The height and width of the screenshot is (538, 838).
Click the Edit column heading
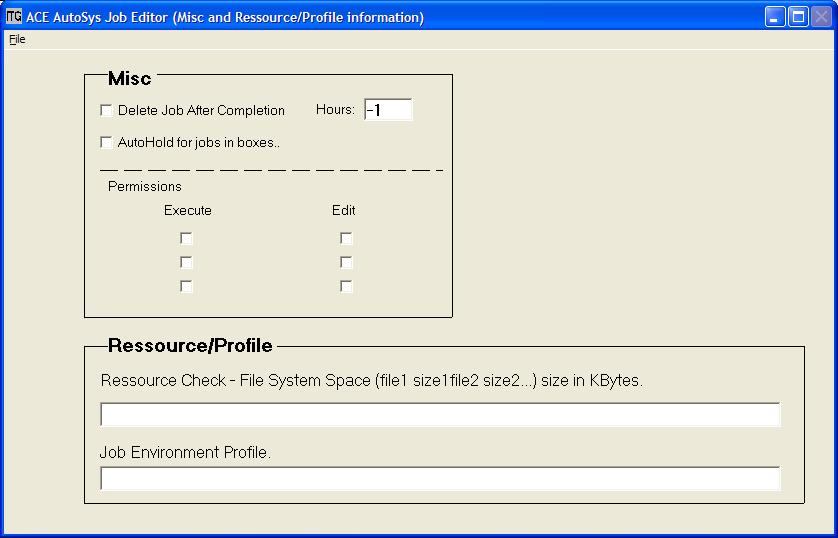(x=344, y=210)
